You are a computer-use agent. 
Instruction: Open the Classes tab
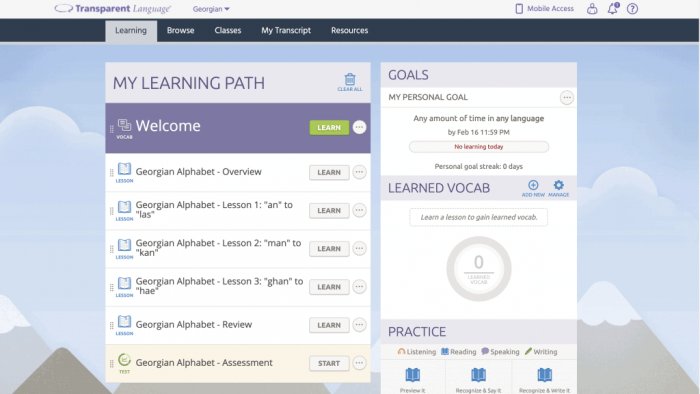coord(228,30)
